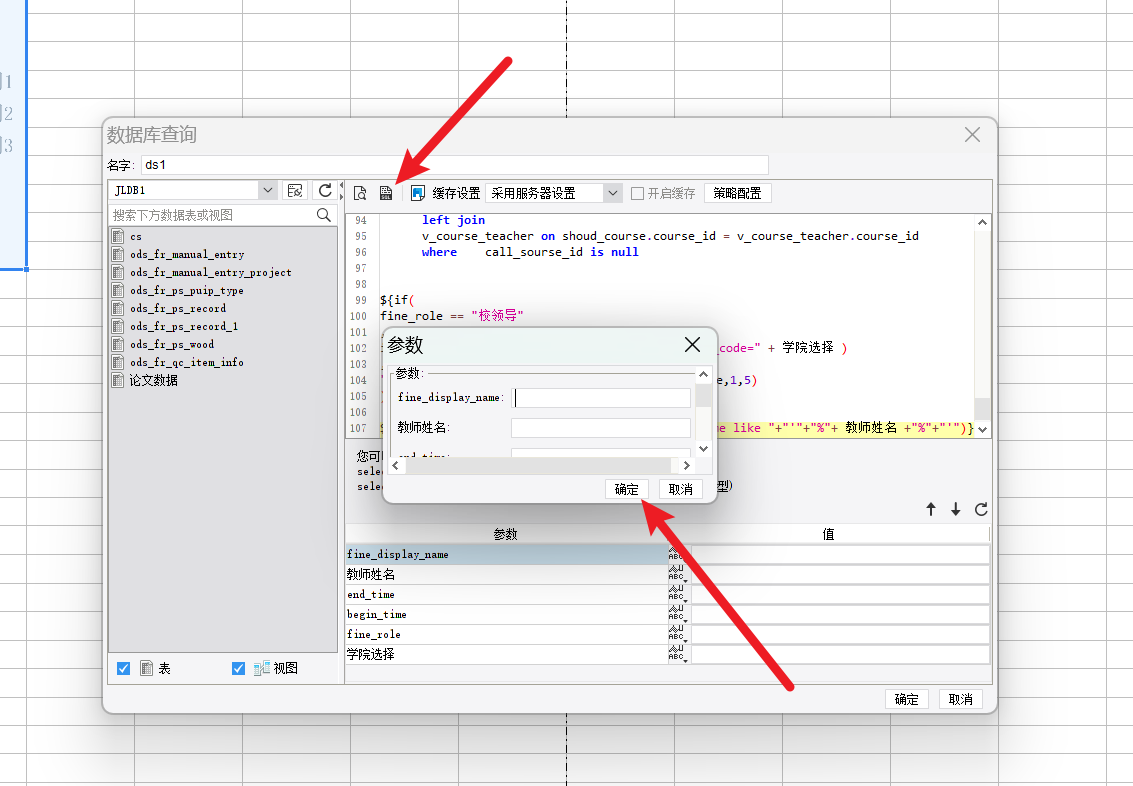Click 确定 in the 参数 dialog
The height and width of the screenshot is (786, 1133).
point(627,489)
